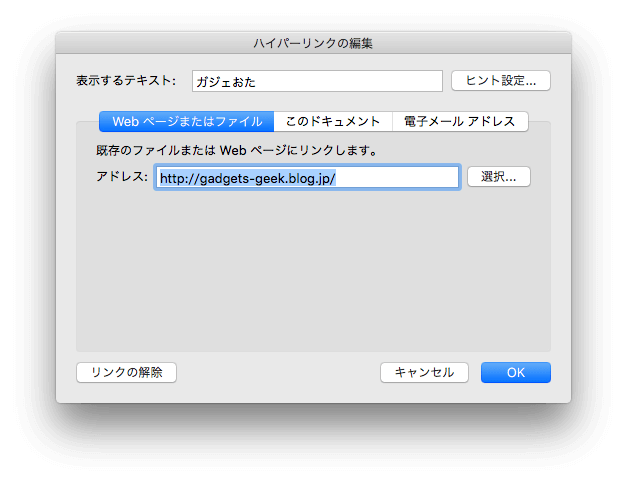Switch to the 電子メール アドレス tab
Image resolution: width=627 pixels, height=483 pixels.
pos(460,121)
